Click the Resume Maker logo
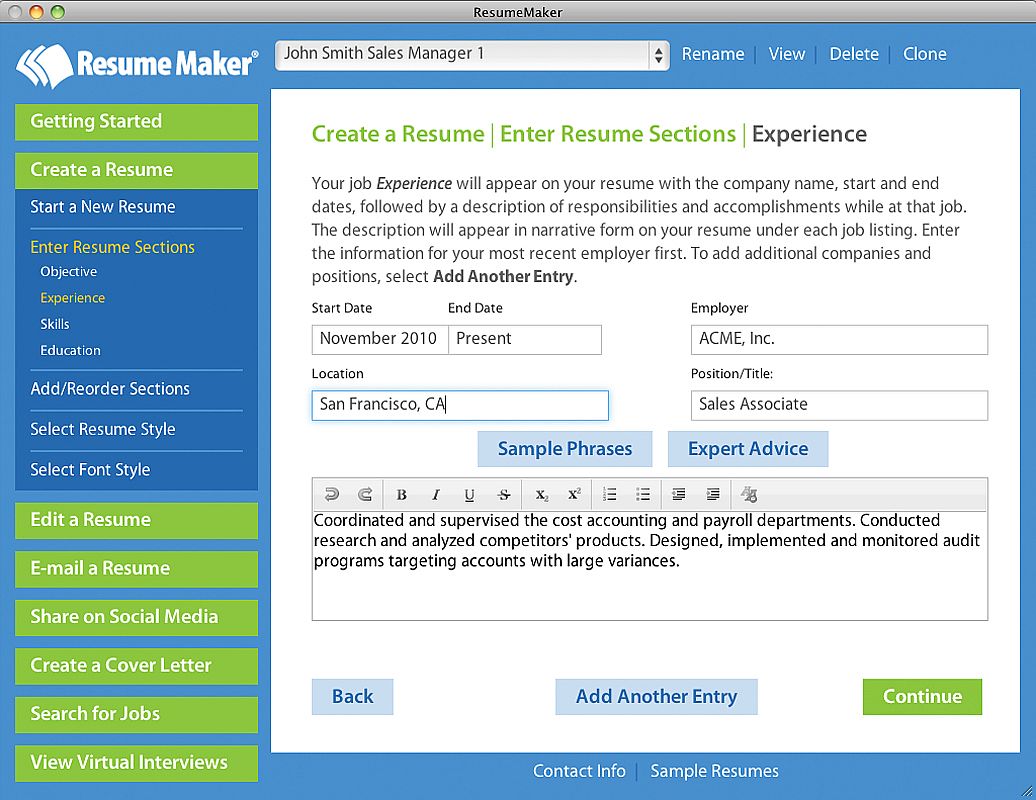Screen dimensions: 1036x800 [137, 65]
